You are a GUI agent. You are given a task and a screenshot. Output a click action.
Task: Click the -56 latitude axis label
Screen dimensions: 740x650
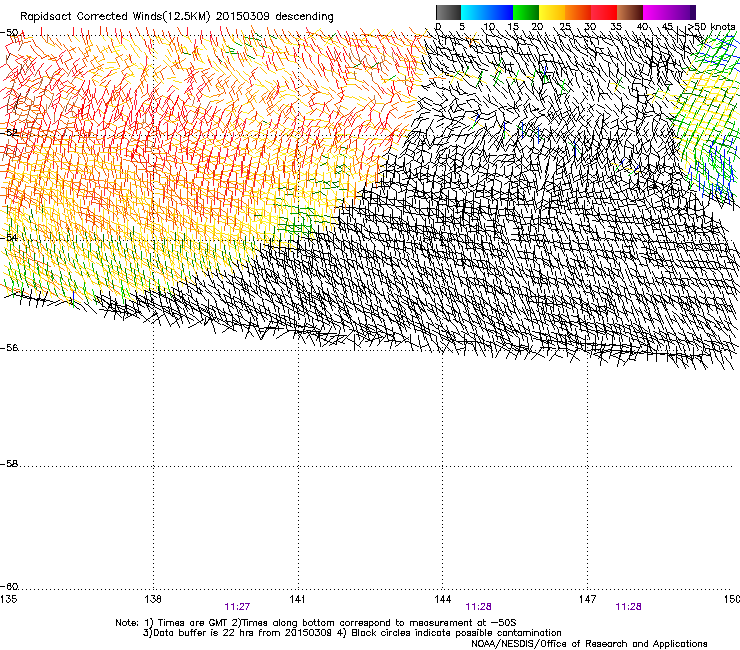(x=9, y=347)
